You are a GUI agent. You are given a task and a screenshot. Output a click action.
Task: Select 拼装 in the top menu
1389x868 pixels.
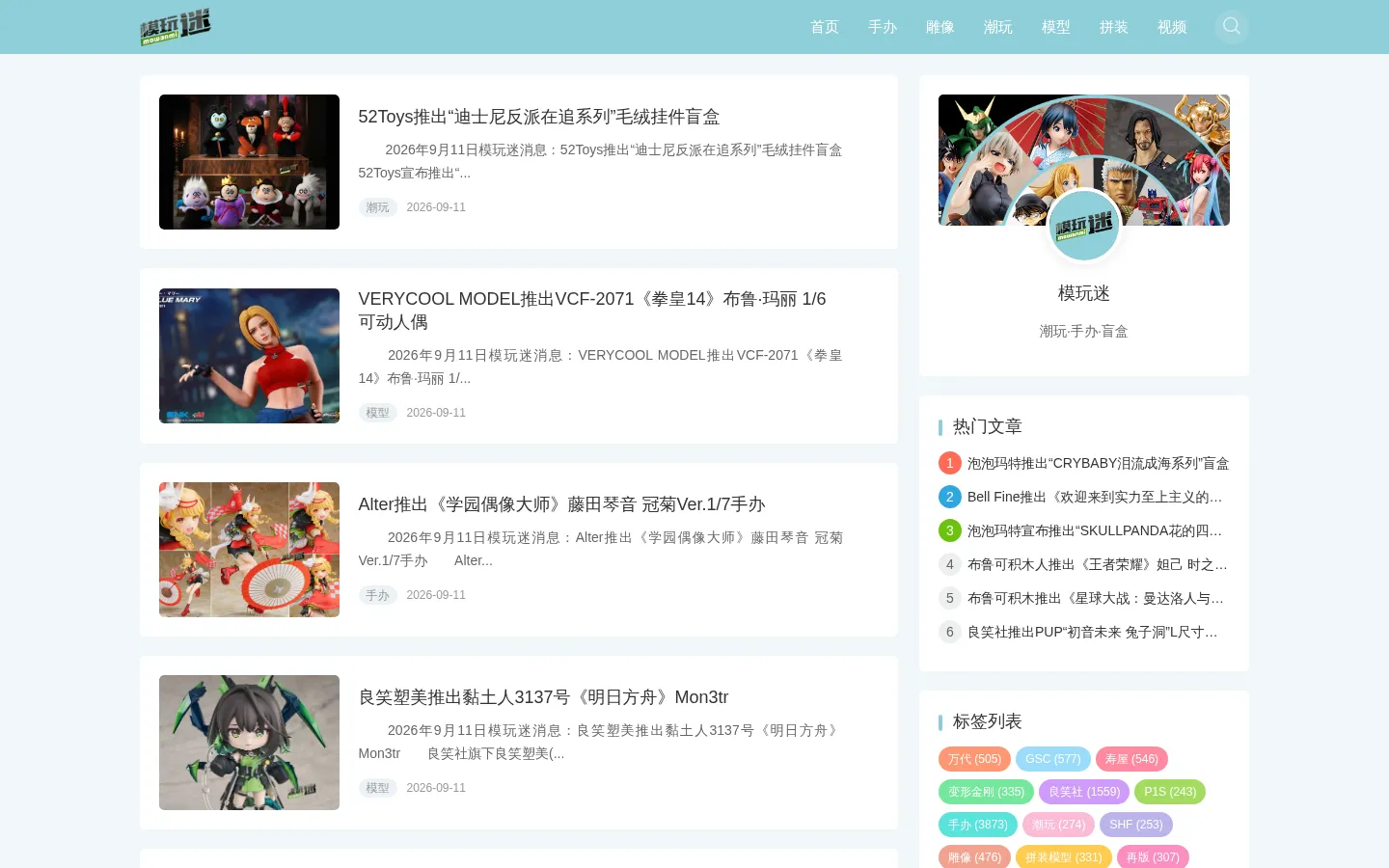click(1114, 27)
